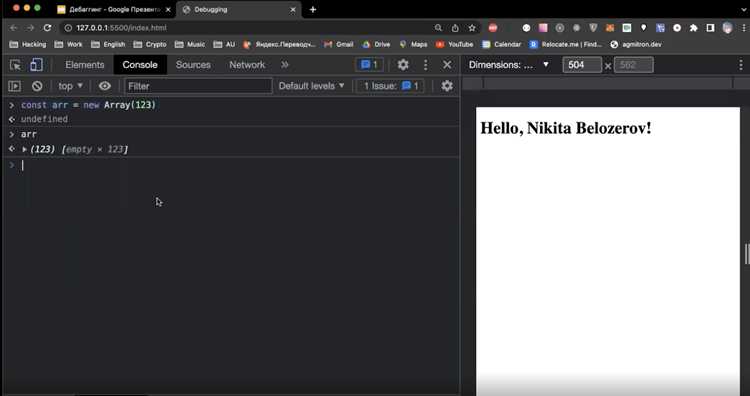Open the Calendar bookmark
This screenshot has height=396, width=750.
tap(501, 44)
